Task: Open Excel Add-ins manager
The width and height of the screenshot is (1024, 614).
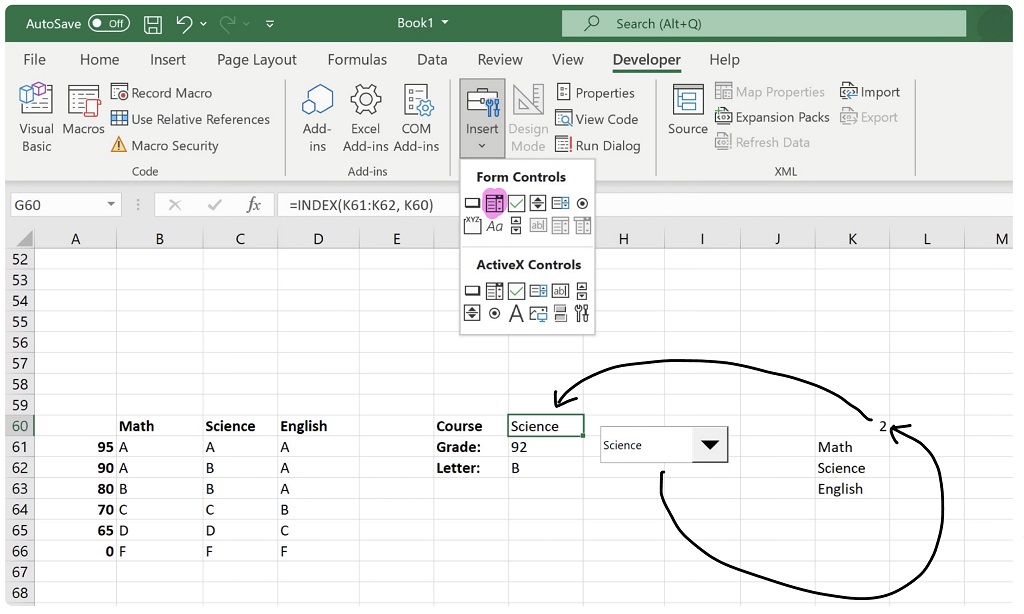Action: coord(365,117)
